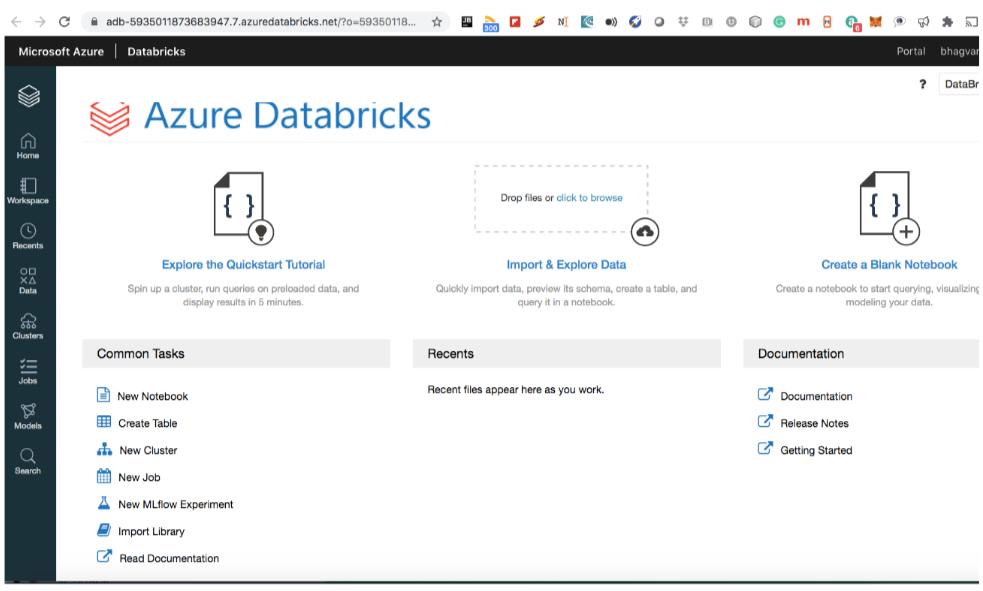This screenshot has width=983, height=591.
Task: Click the New Job calendar icon
Action: coord(104,476)
